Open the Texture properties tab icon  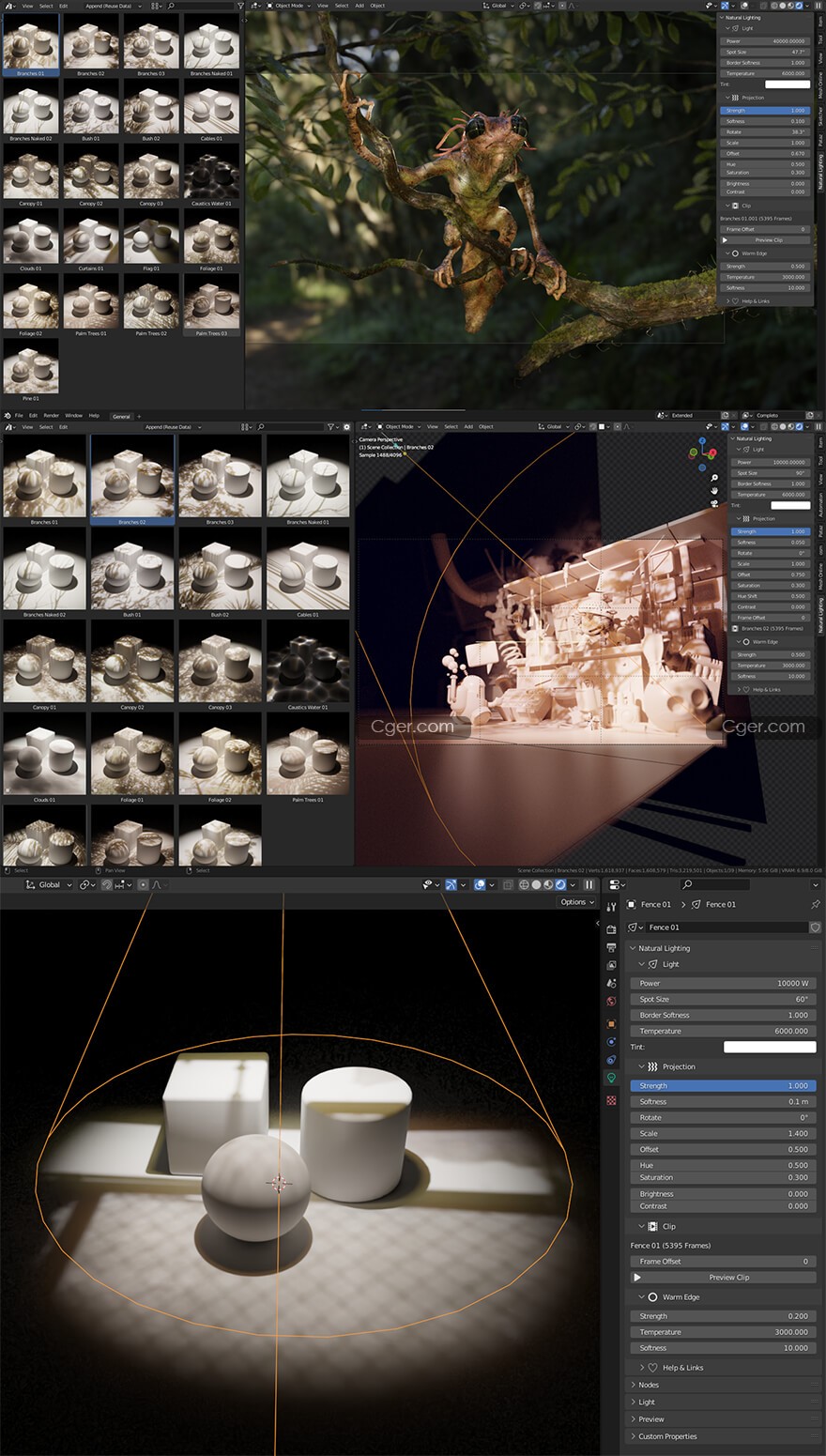click(611, 1100)
